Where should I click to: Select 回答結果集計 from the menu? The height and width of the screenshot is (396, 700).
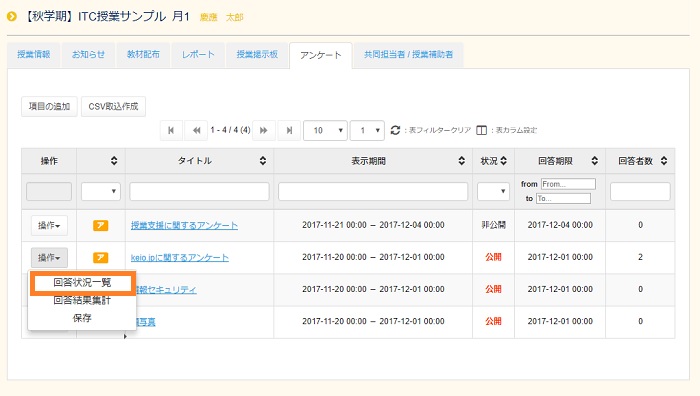click(x=82, y=300)
